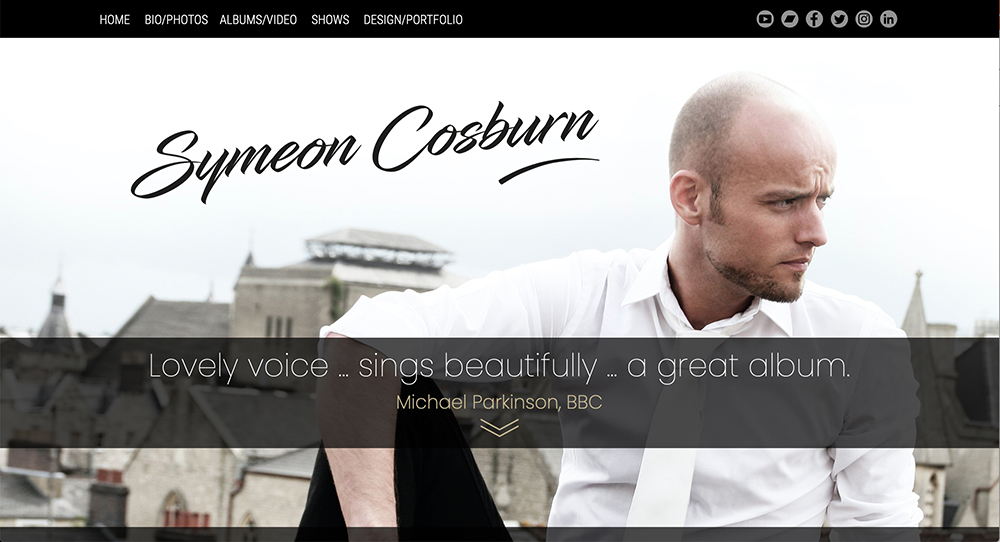Click the gold double-chevron down arrow
The image size is (1000, 542).
point(499,427)
